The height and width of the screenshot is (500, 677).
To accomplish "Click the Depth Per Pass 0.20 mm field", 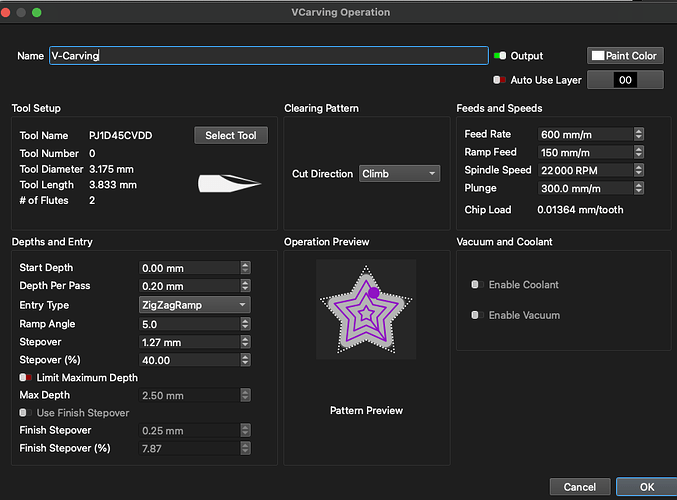I will point(190,286).
